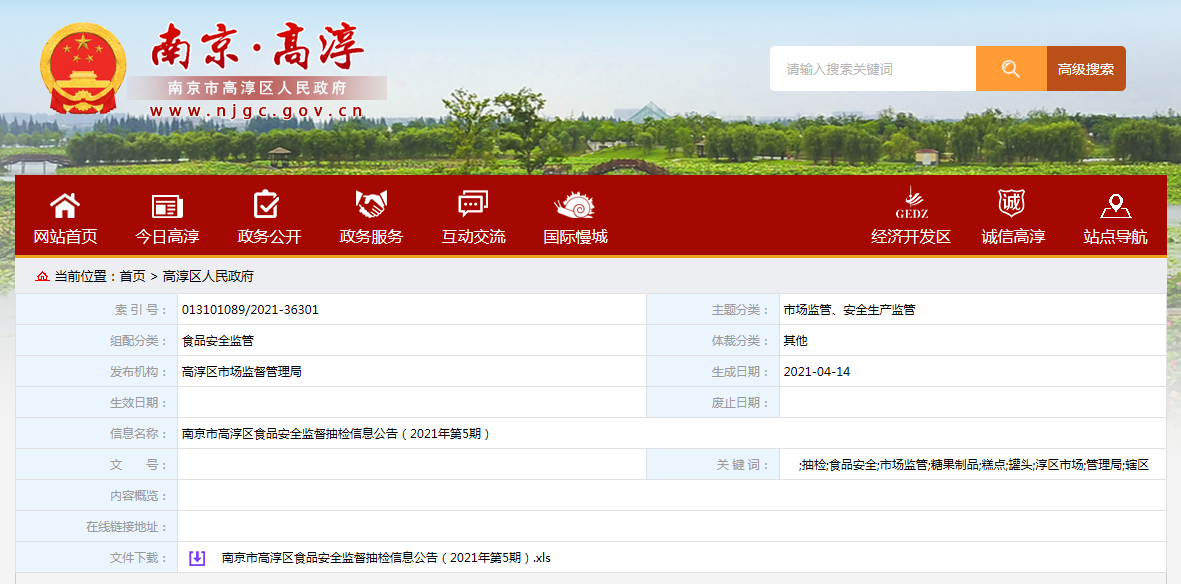This screenshot has height=584, width=1181.
Task: Click the shield icon above 诚信高淳
Action: tap(1012, 203)
